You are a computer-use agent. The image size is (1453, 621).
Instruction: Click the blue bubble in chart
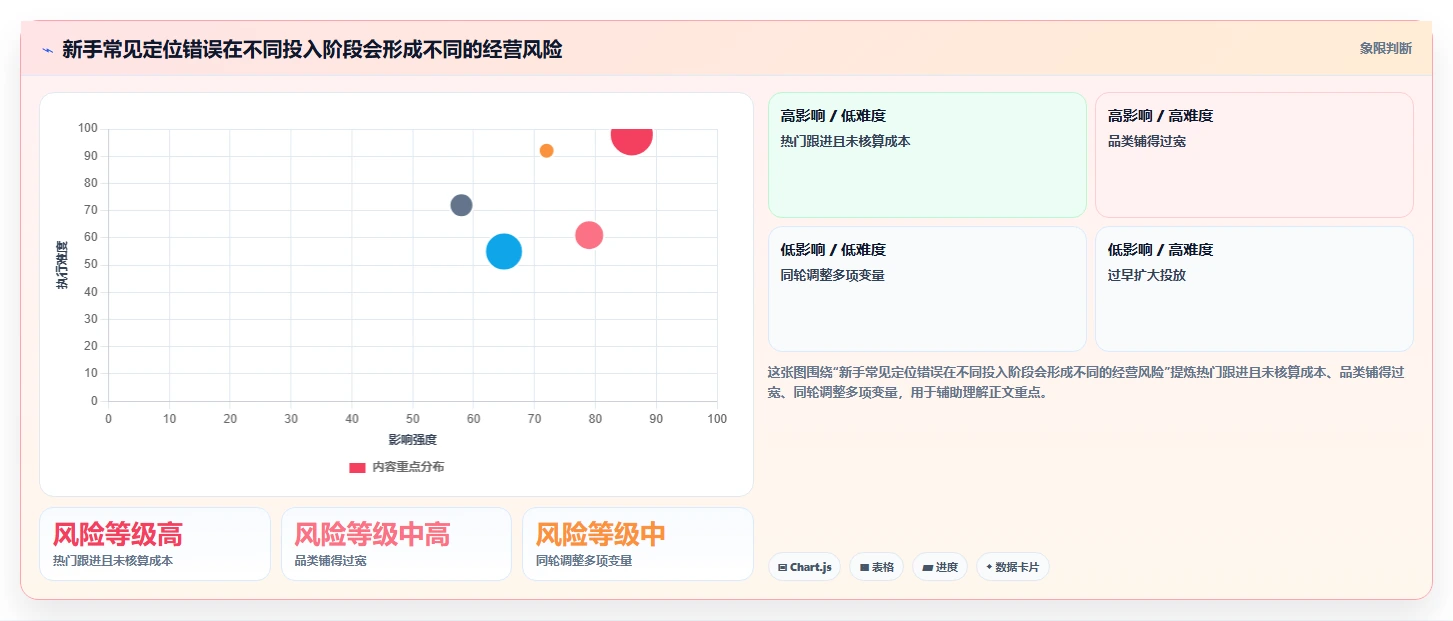(504, 251)
